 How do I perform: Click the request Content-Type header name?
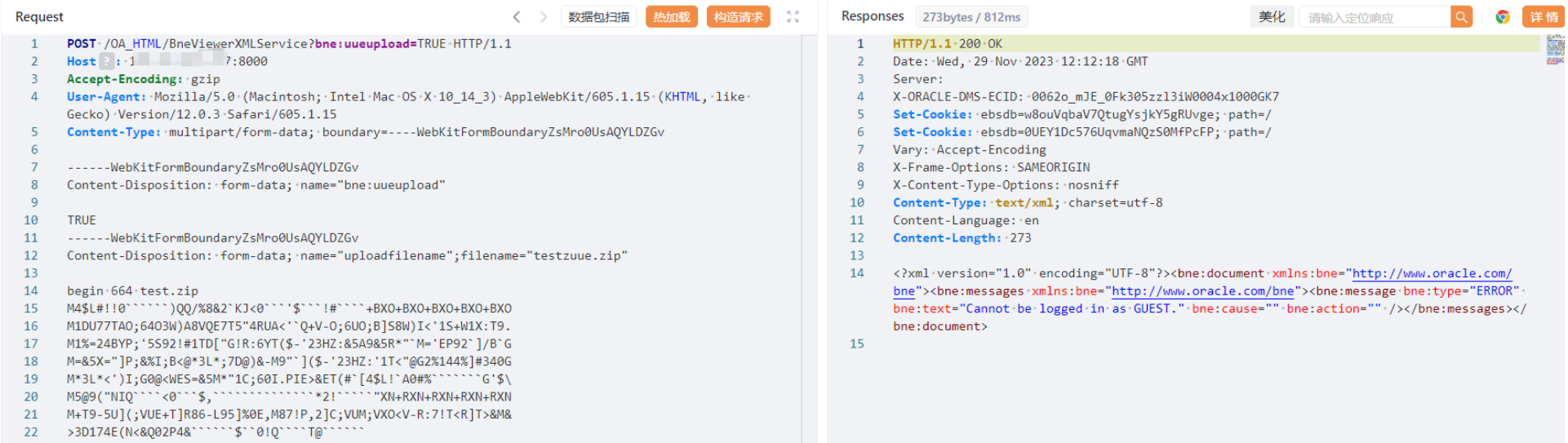click(x=113, y=132)
